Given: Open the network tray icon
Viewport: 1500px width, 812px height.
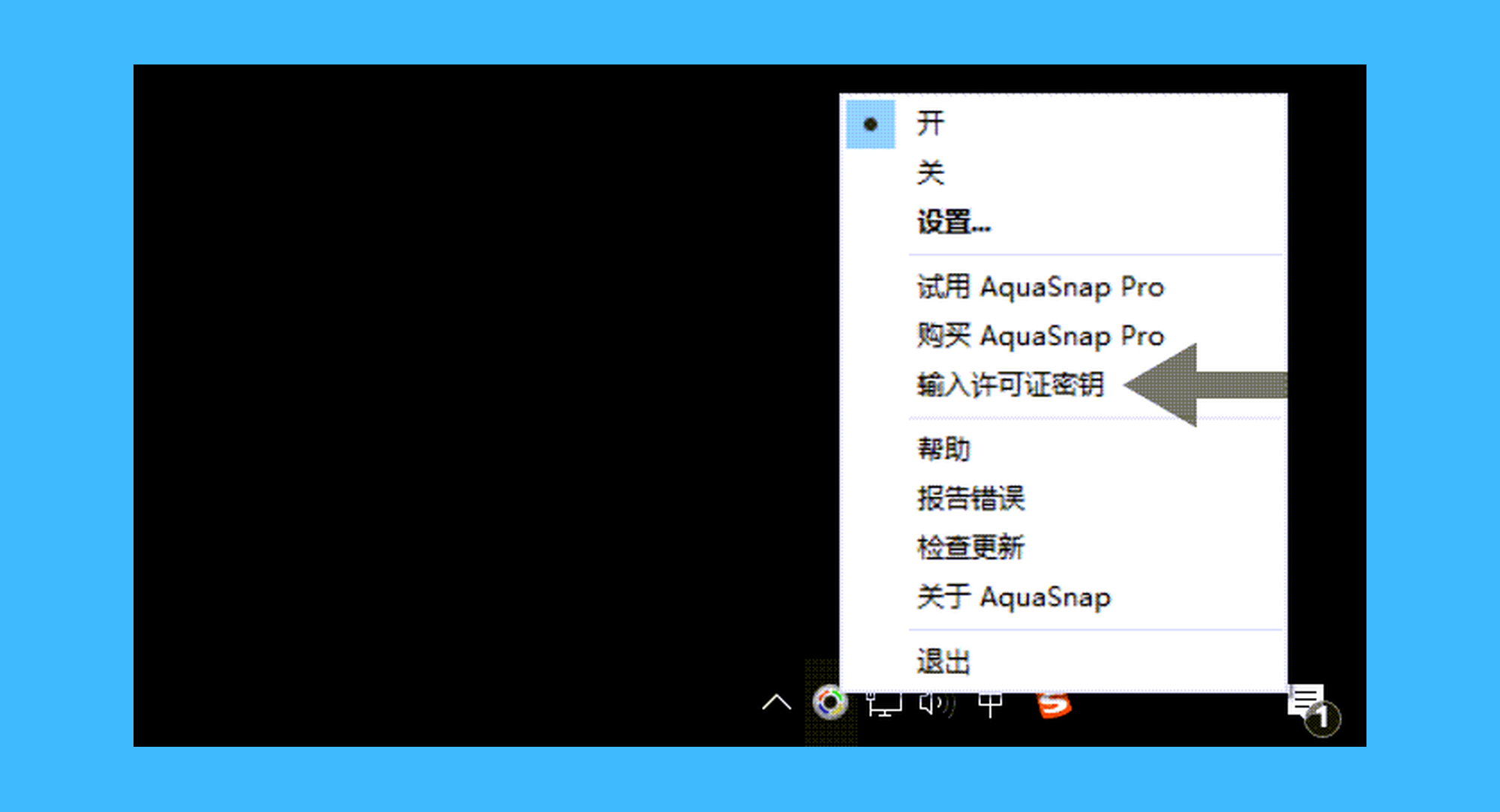Looking at the screenshot, I should pos(884,704).
